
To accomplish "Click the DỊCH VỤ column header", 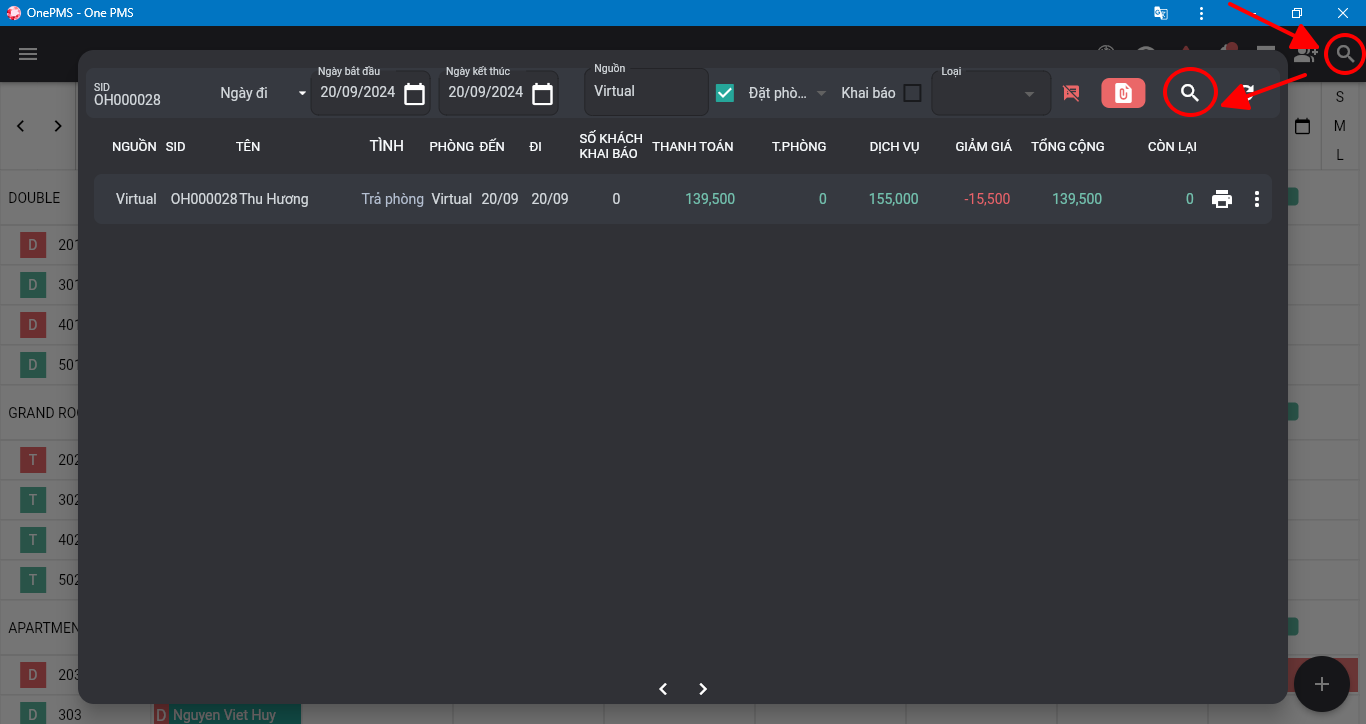I will click(x=894, y=146).
